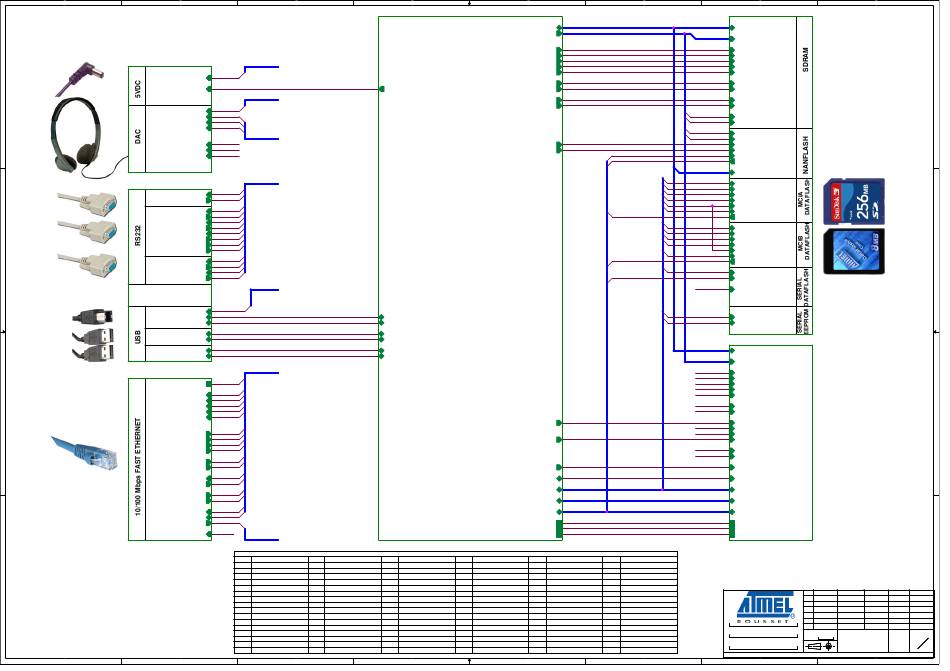Click the Atmel 8MB DataFlash card image
950x671 pixels.
tap(854, 251)
